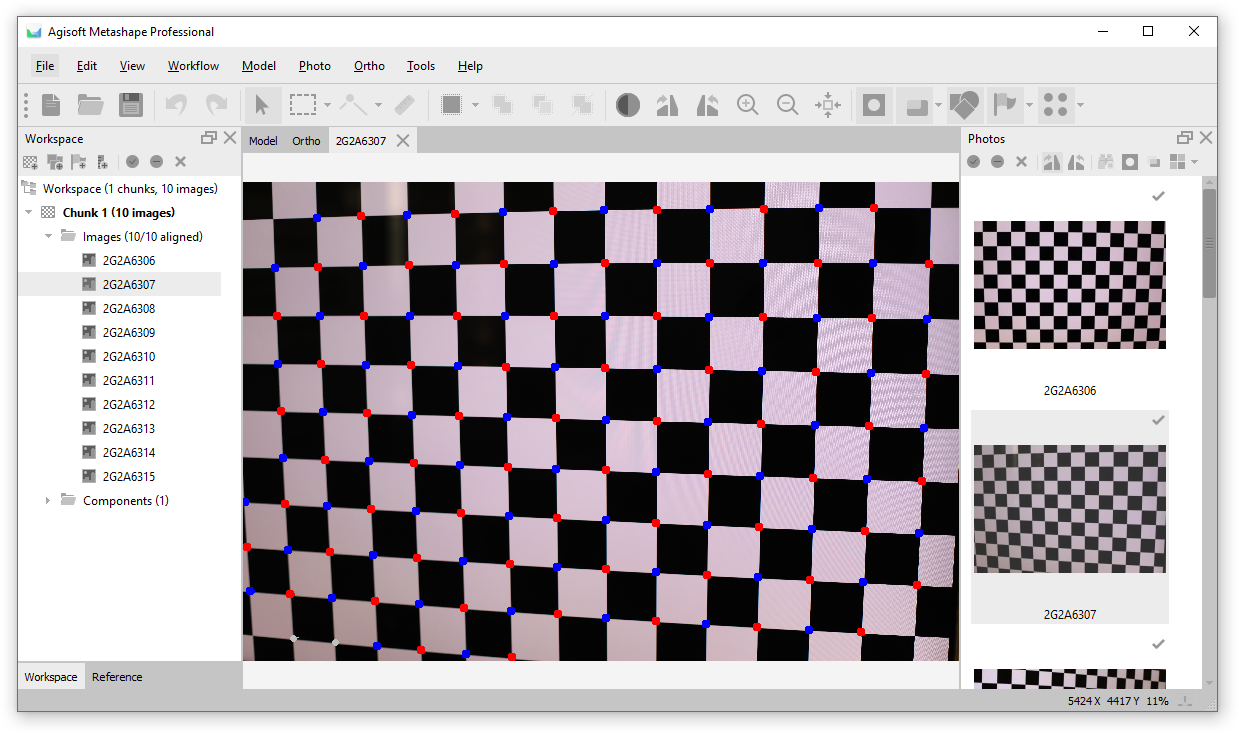Viewport: 1239px width, 734px height.
Task: Undo the last action
Action: pos(176,104)
